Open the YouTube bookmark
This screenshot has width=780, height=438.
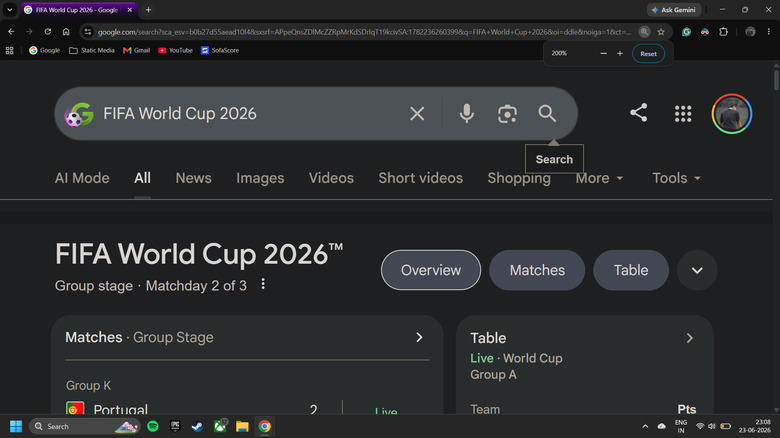pos(175,50)
